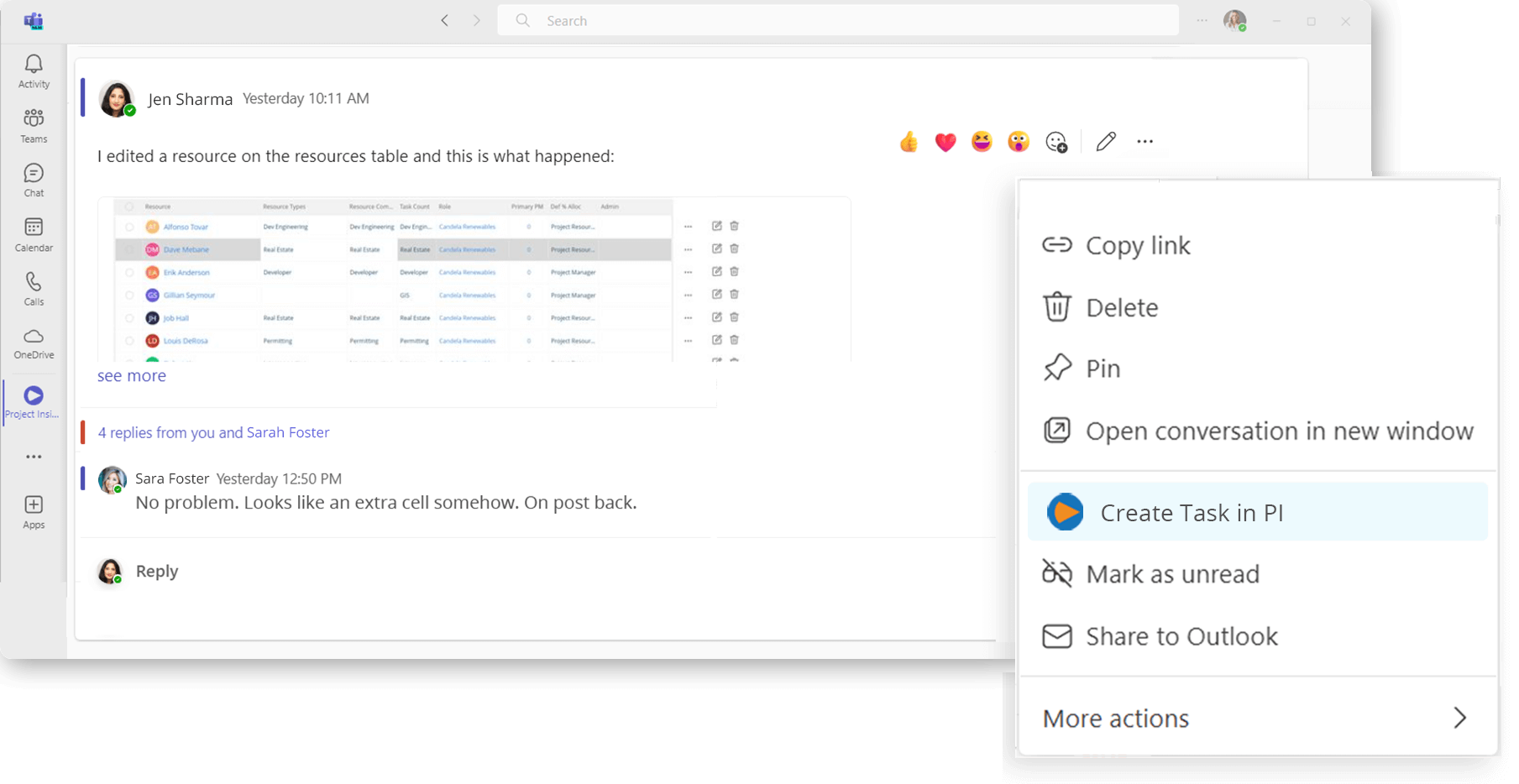This screenshot has width=1519, height=784.
Task: Switch to the Teams sidebar icon
Action: pos(33,125)
